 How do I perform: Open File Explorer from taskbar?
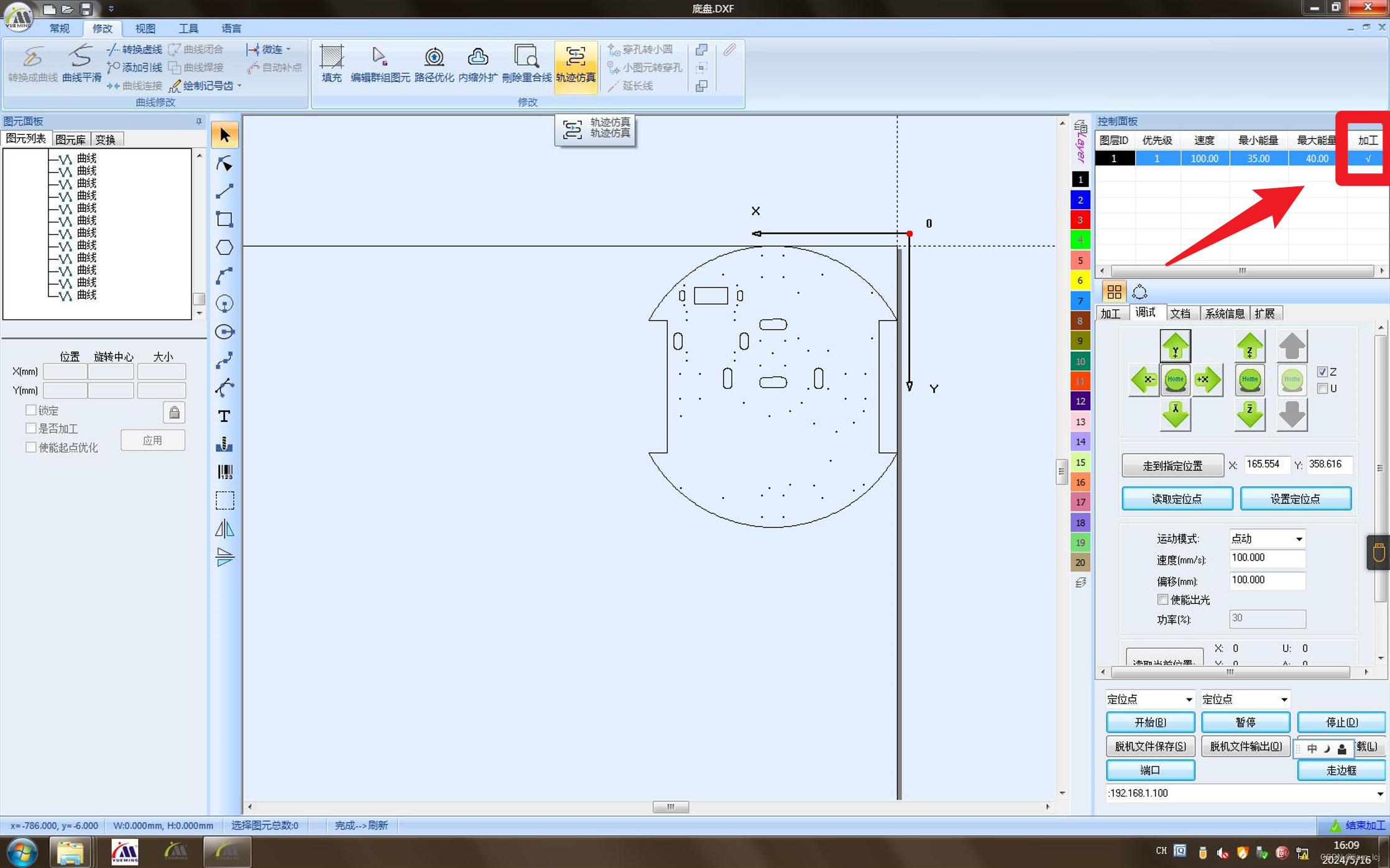point(70,852)
